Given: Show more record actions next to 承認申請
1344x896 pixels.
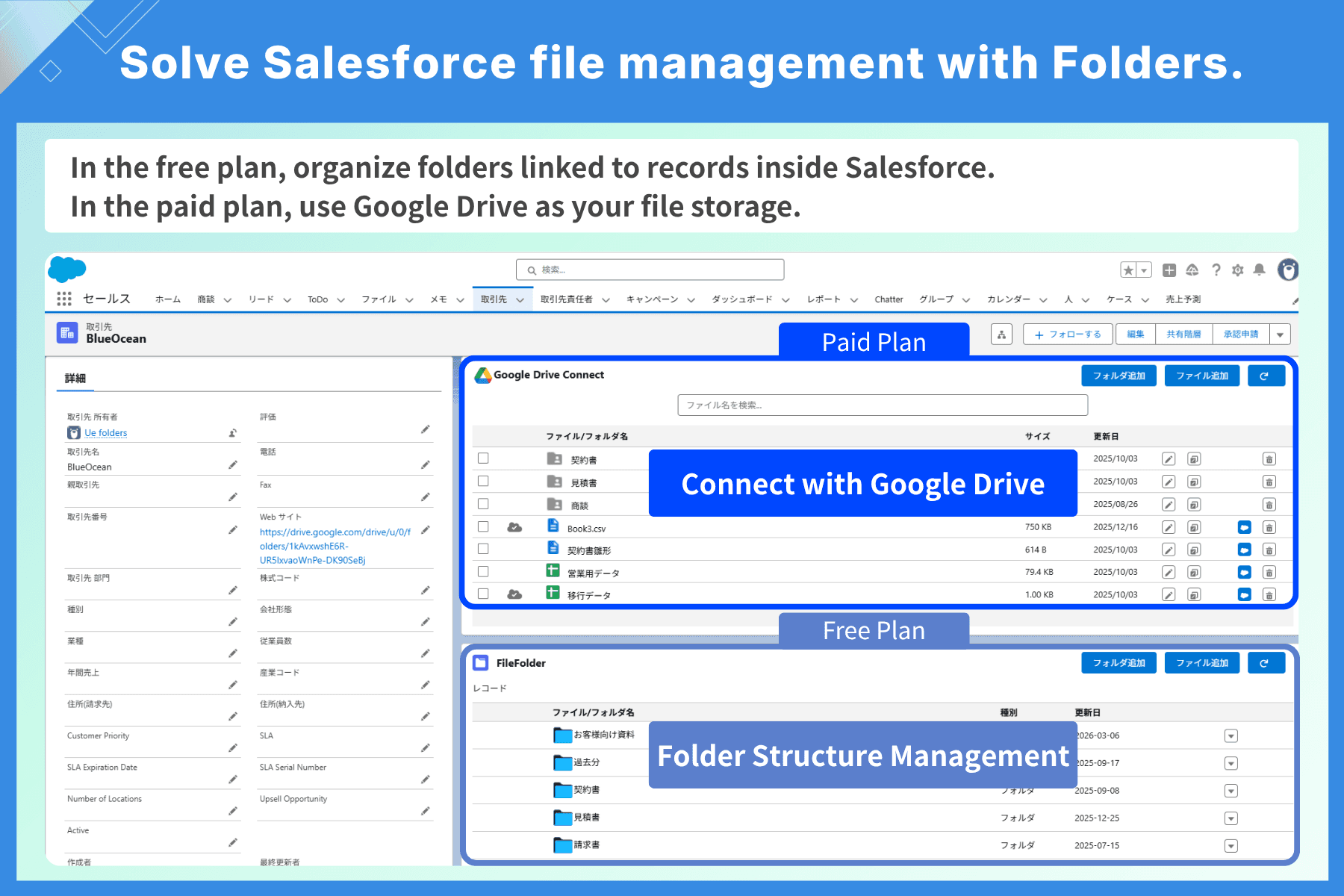Looking at the screenshot, I should 1281,335.
